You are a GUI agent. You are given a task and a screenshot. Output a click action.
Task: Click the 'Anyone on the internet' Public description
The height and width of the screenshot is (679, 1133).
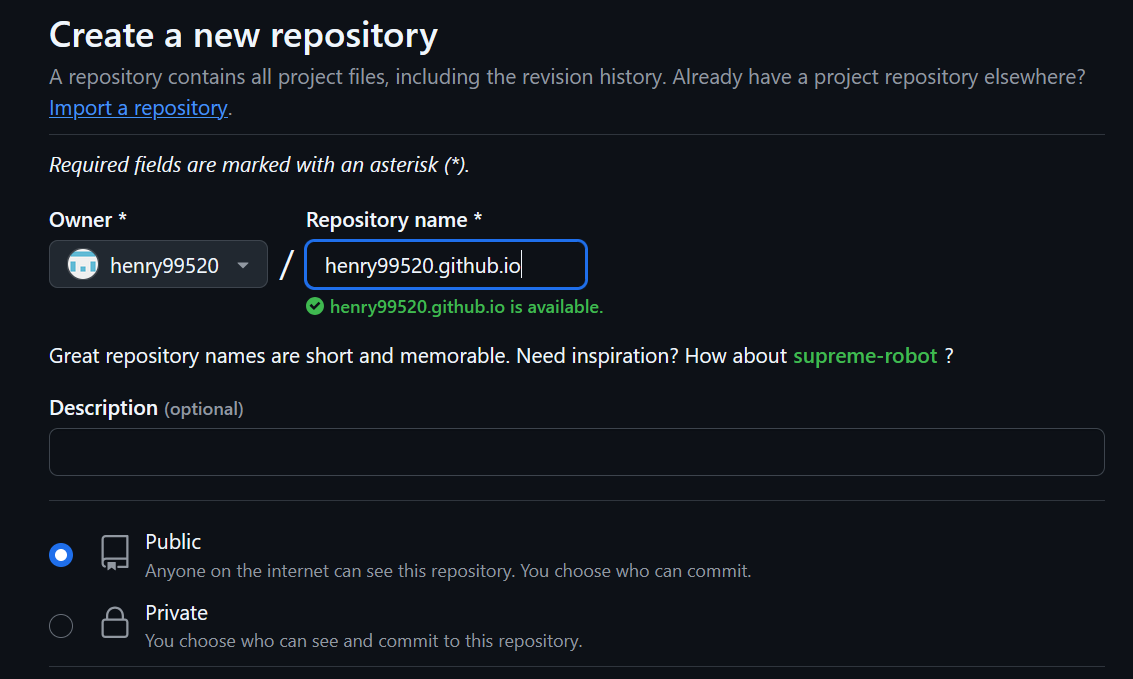(447, 571)
